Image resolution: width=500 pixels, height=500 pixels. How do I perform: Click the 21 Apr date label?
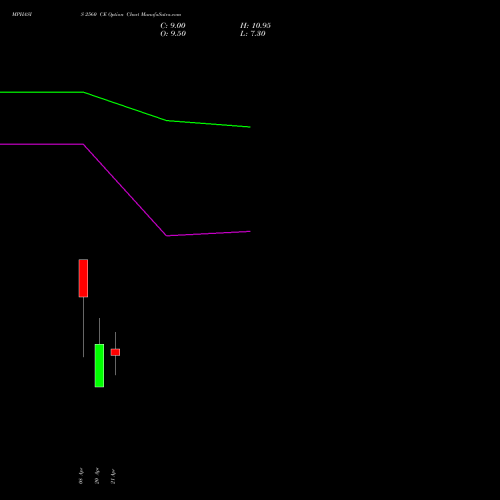pos(113,476)
